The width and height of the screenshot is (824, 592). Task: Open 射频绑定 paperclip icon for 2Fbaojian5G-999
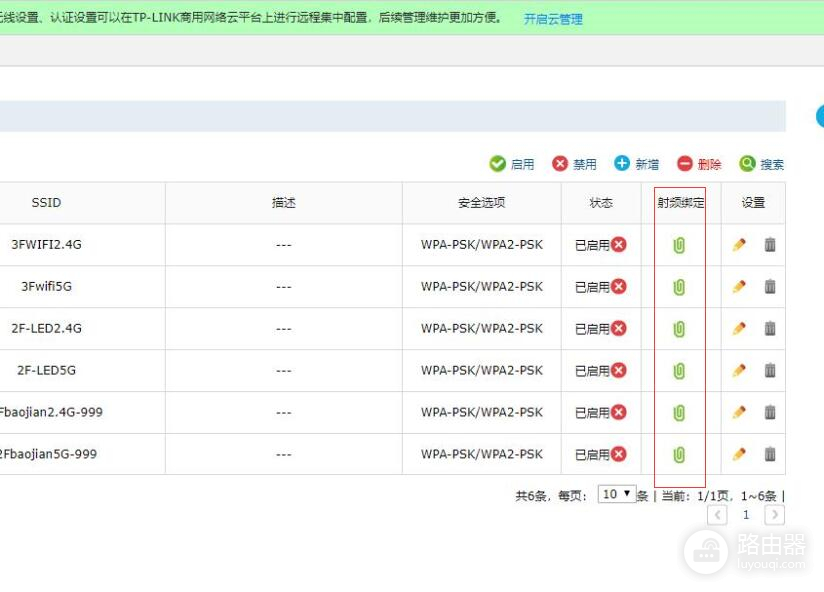pos(678,454)
